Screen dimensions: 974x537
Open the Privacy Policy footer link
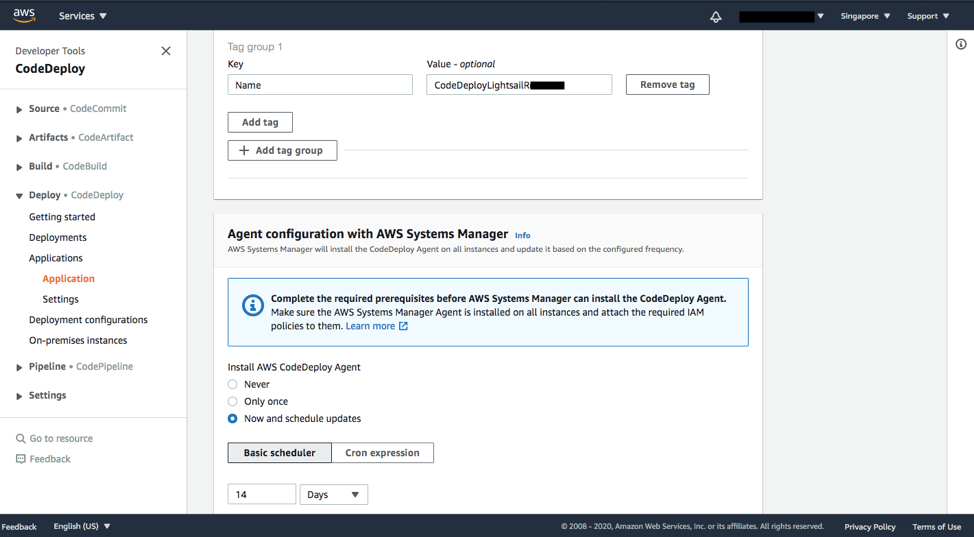pos(870,526)
